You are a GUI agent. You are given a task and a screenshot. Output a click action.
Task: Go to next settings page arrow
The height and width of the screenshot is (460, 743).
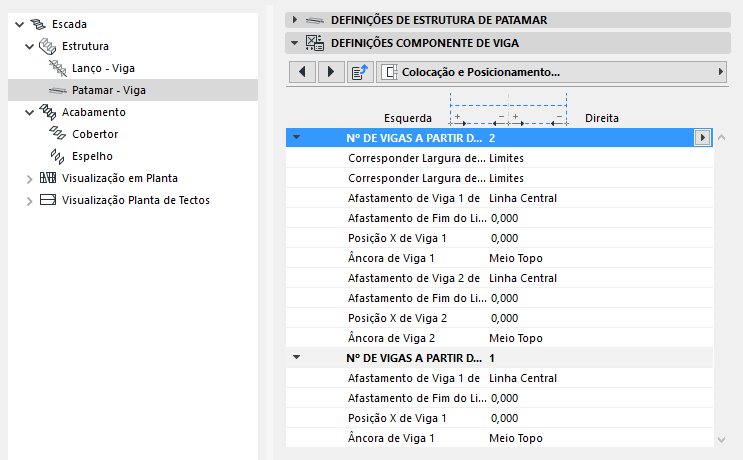pos(331,72)
